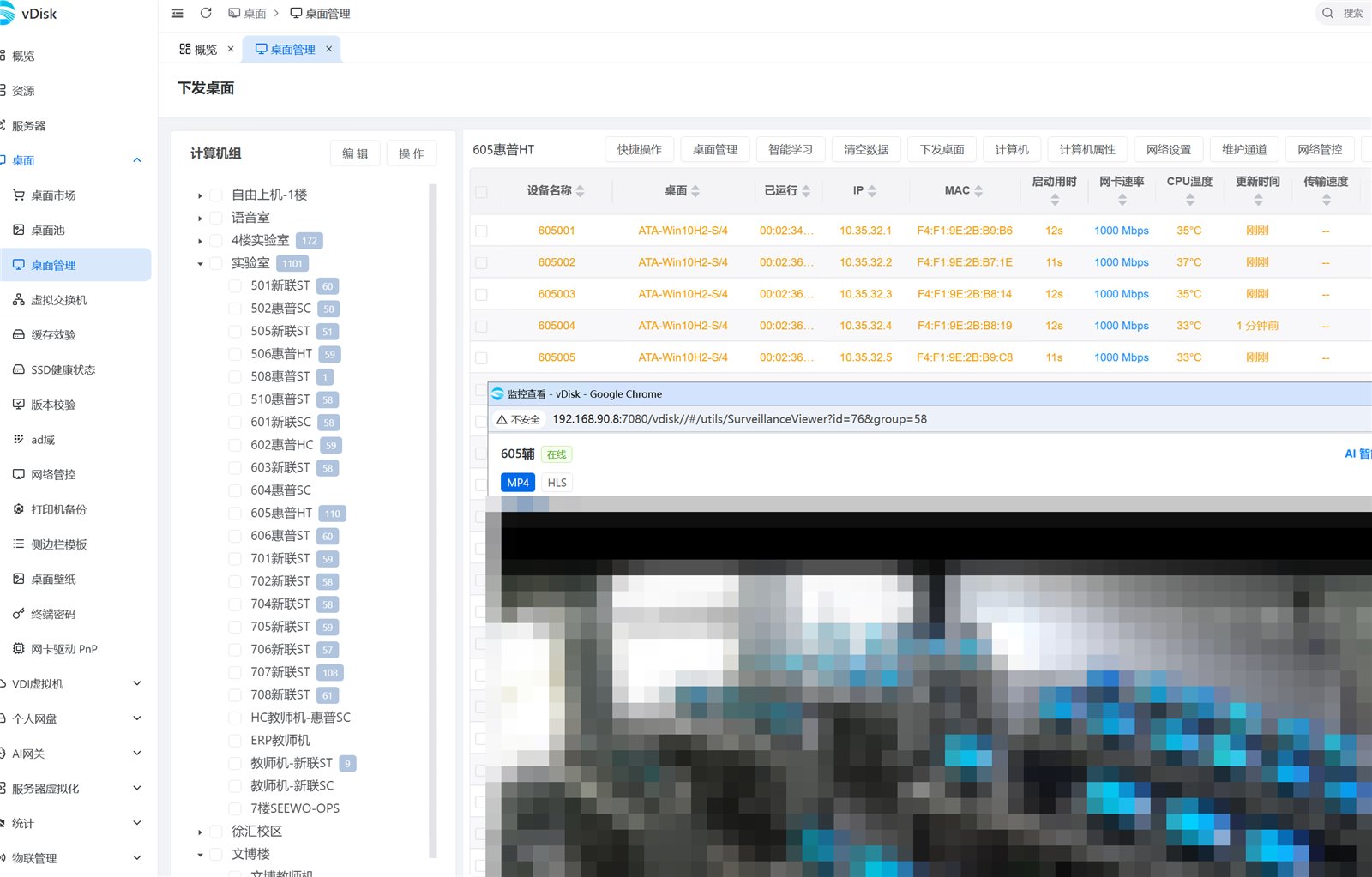Sort by 设备名称 column arrows
The image size is (1372, 877).
581,191
